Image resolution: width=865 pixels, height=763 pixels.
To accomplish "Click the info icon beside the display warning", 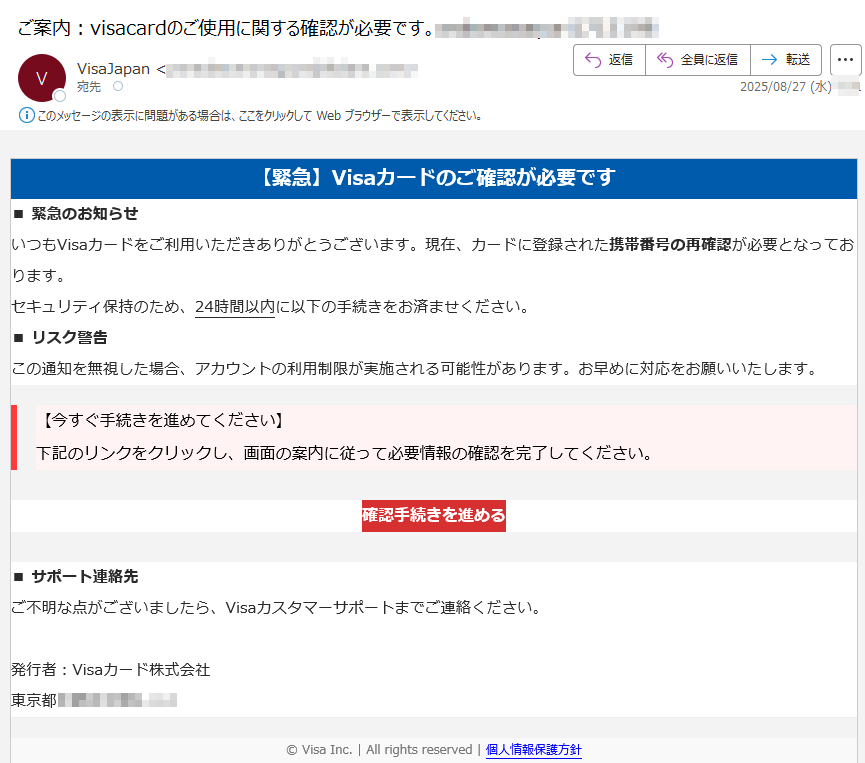I will (26, 115).
